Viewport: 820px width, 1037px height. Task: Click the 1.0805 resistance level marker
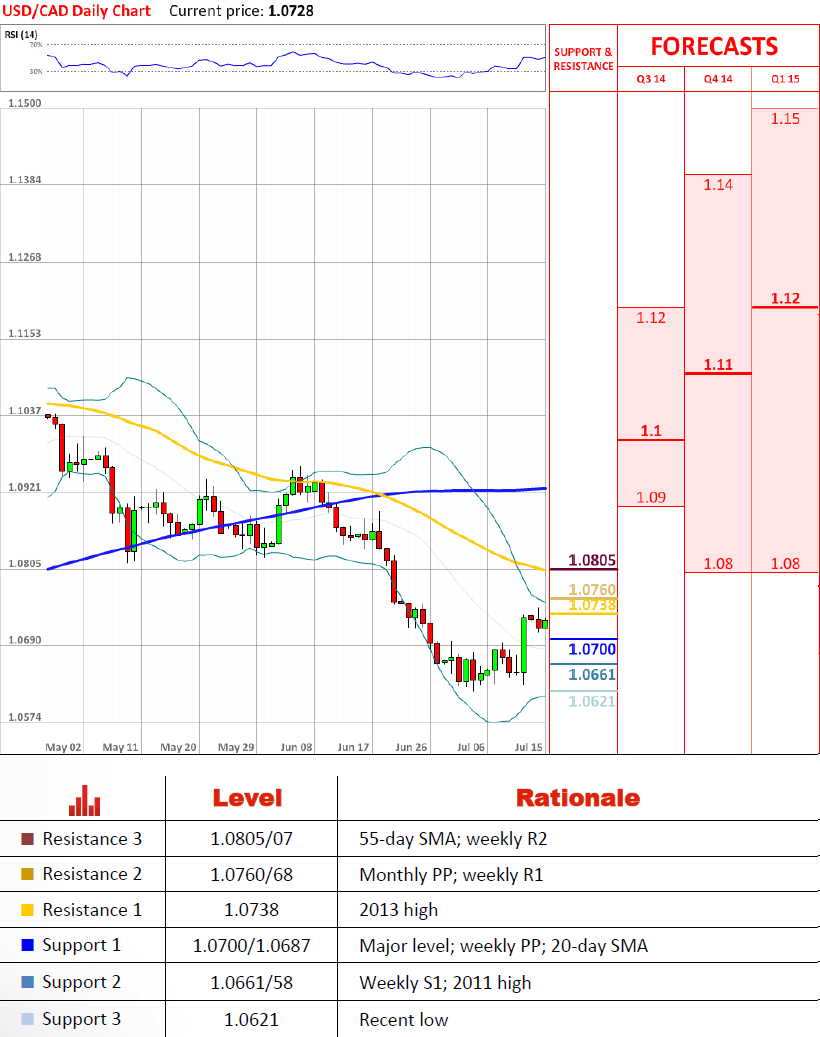[592, 561]
